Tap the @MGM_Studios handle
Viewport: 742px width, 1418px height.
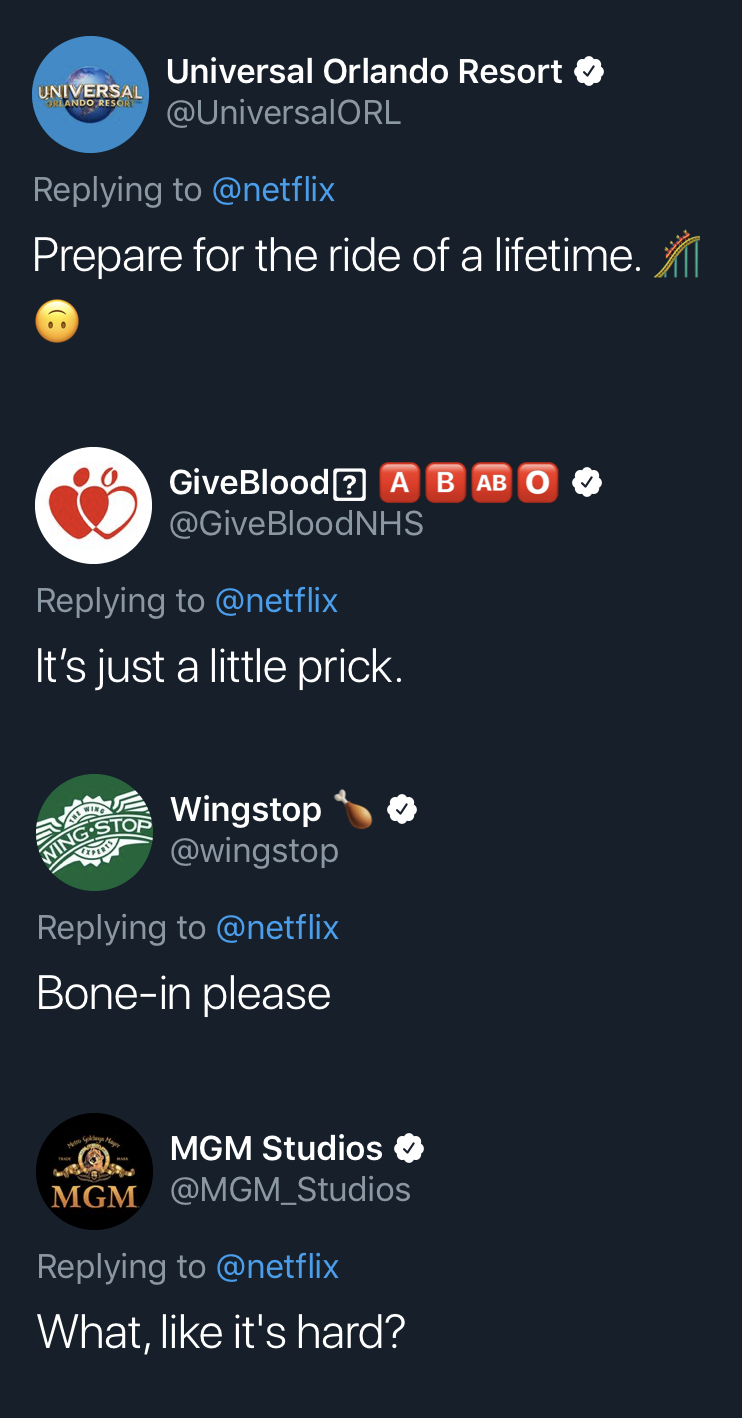coord(290,1189)
